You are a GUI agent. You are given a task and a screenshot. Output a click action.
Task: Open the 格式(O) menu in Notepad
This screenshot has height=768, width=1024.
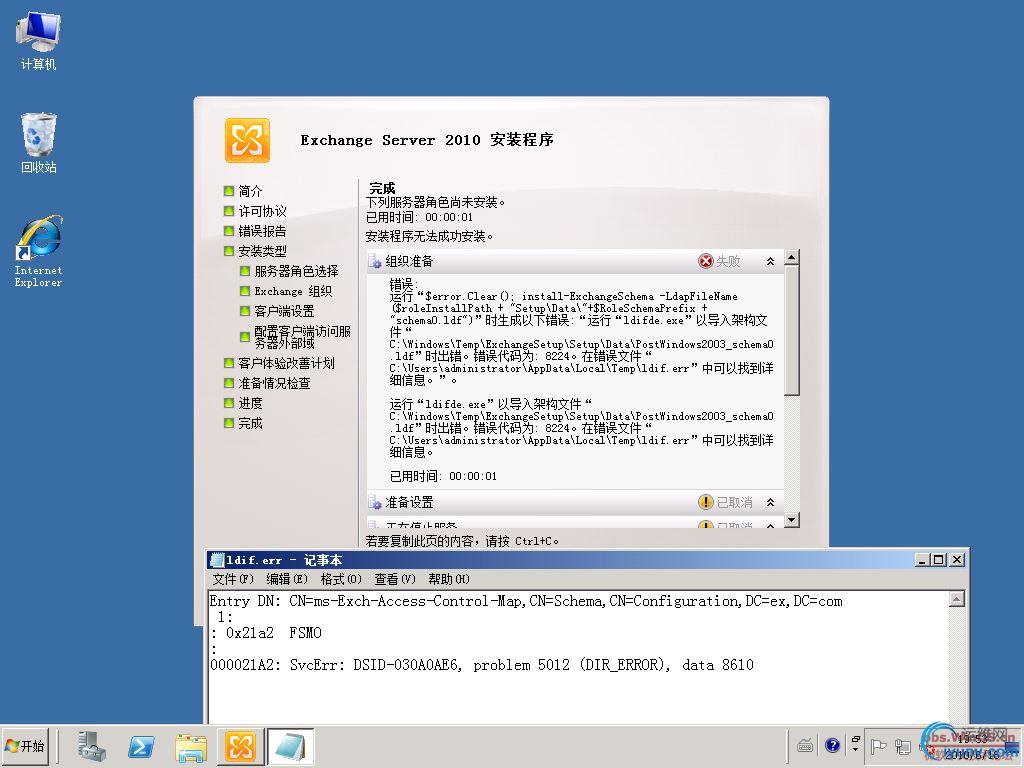[x=341, y=579]
